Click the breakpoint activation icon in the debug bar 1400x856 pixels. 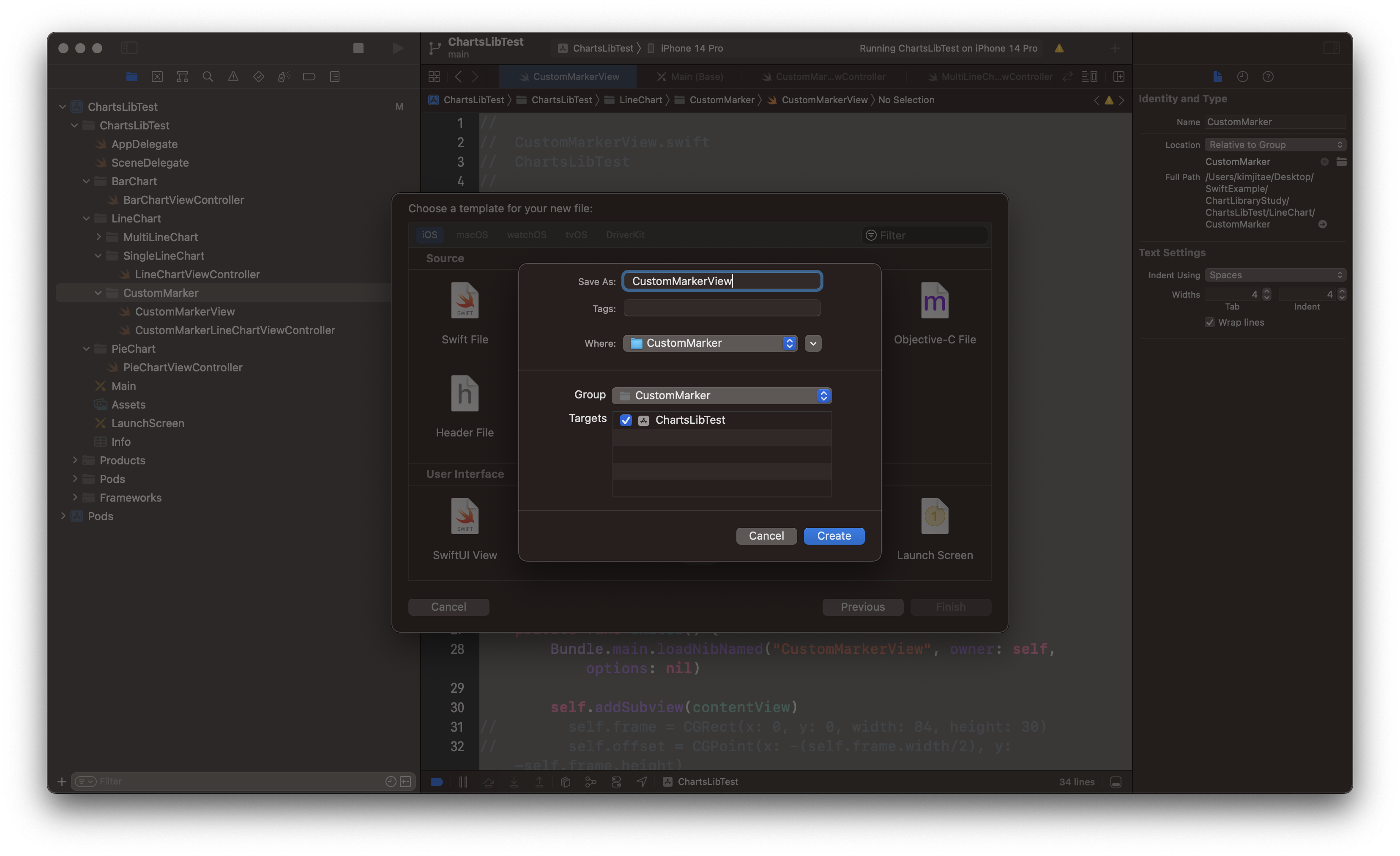[436, 782]
